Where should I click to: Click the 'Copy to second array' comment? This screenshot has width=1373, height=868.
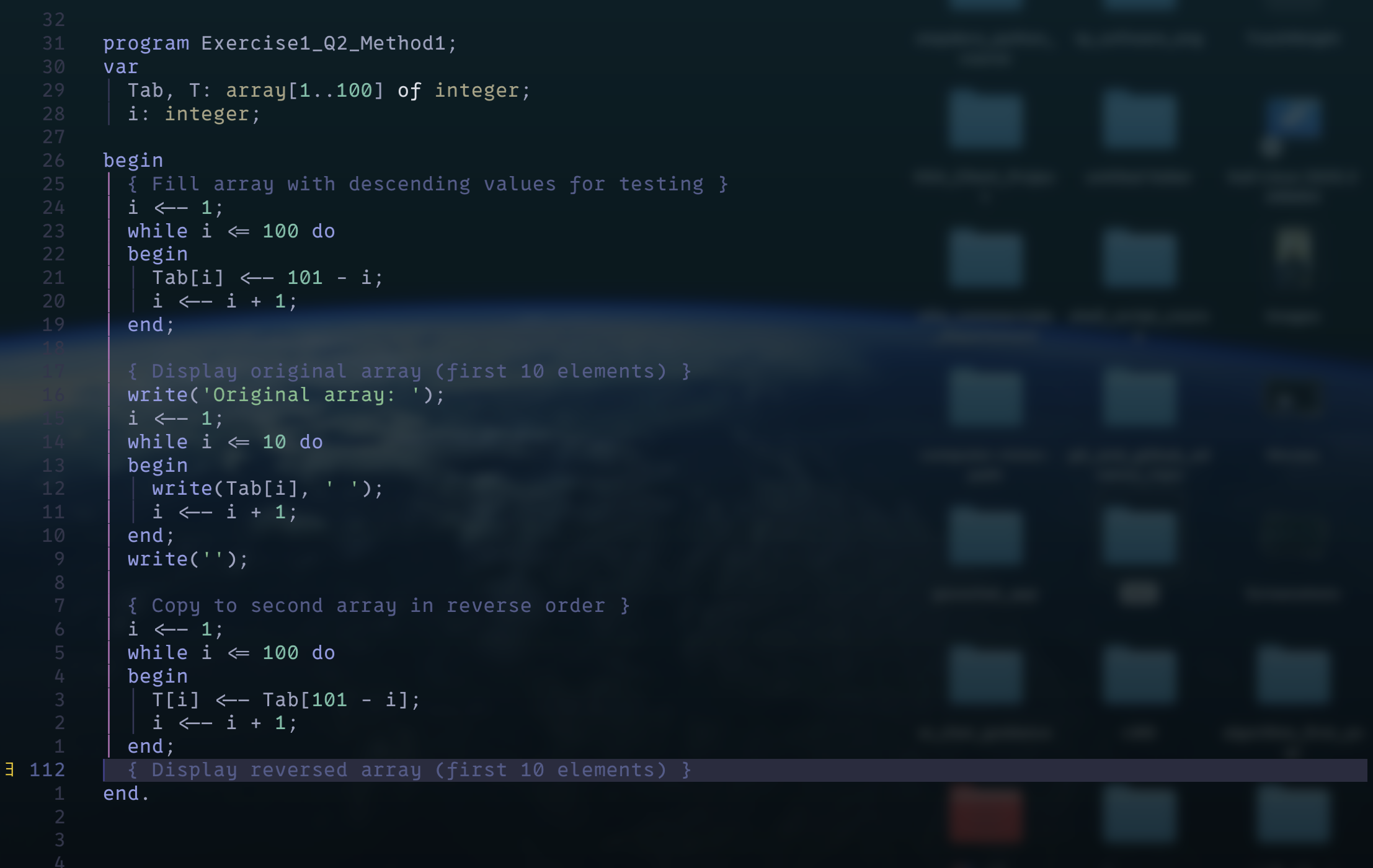378,606
